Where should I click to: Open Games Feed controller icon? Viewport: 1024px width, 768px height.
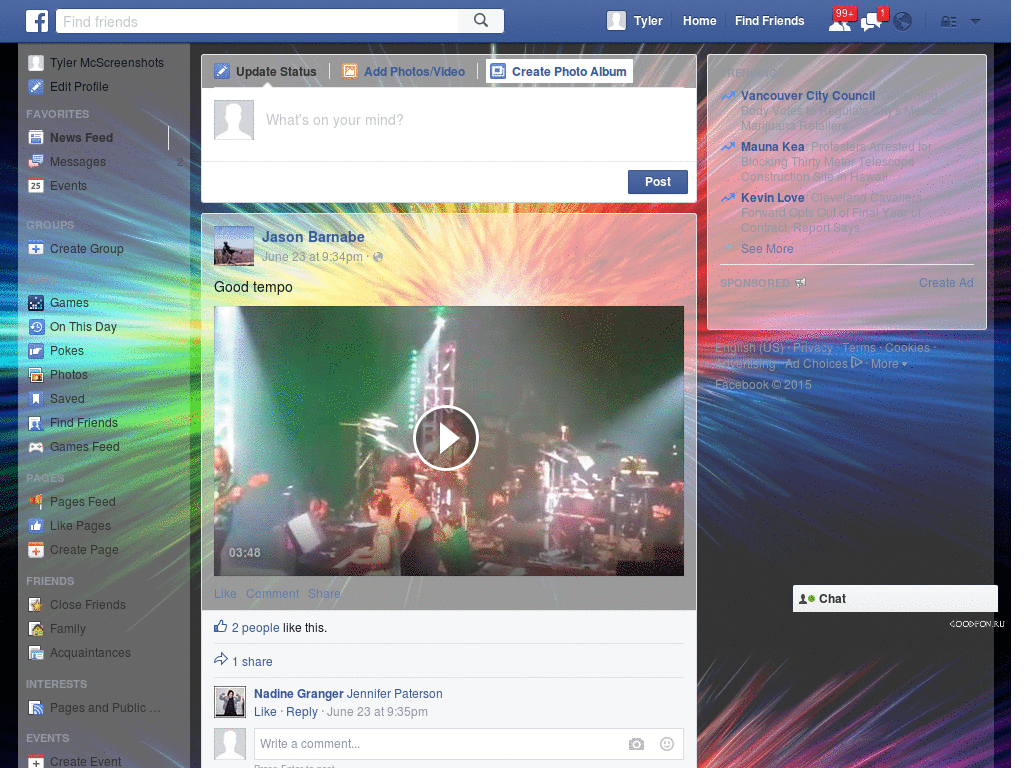[36, 447]
